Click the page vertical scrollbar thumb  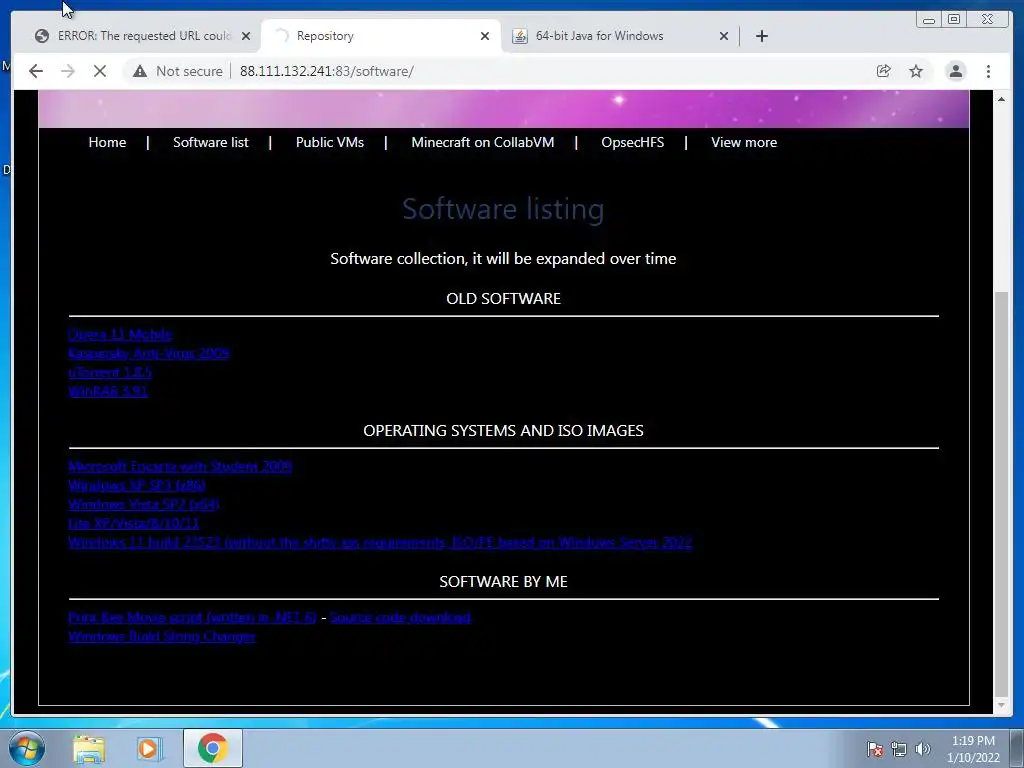click(1001, 493)
